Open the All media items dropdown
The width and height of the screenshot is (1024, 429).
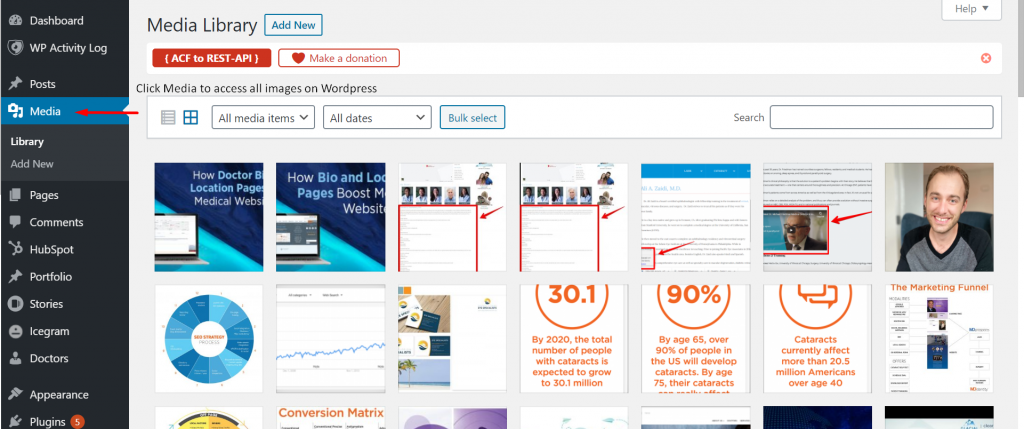click(x=263, y=118)
